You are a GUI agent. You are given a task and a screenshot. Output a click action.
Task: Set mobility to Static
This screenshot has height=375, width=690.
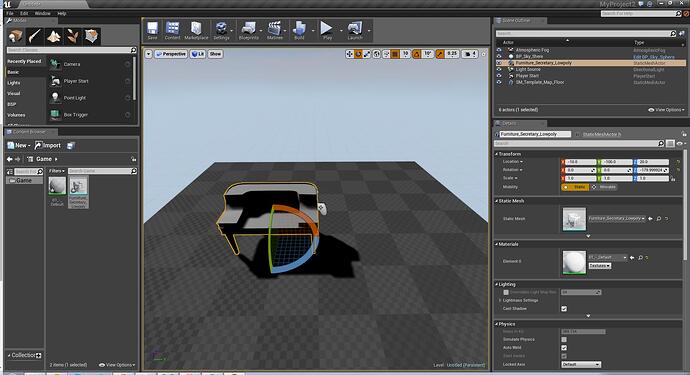click(x=576, y=187)
